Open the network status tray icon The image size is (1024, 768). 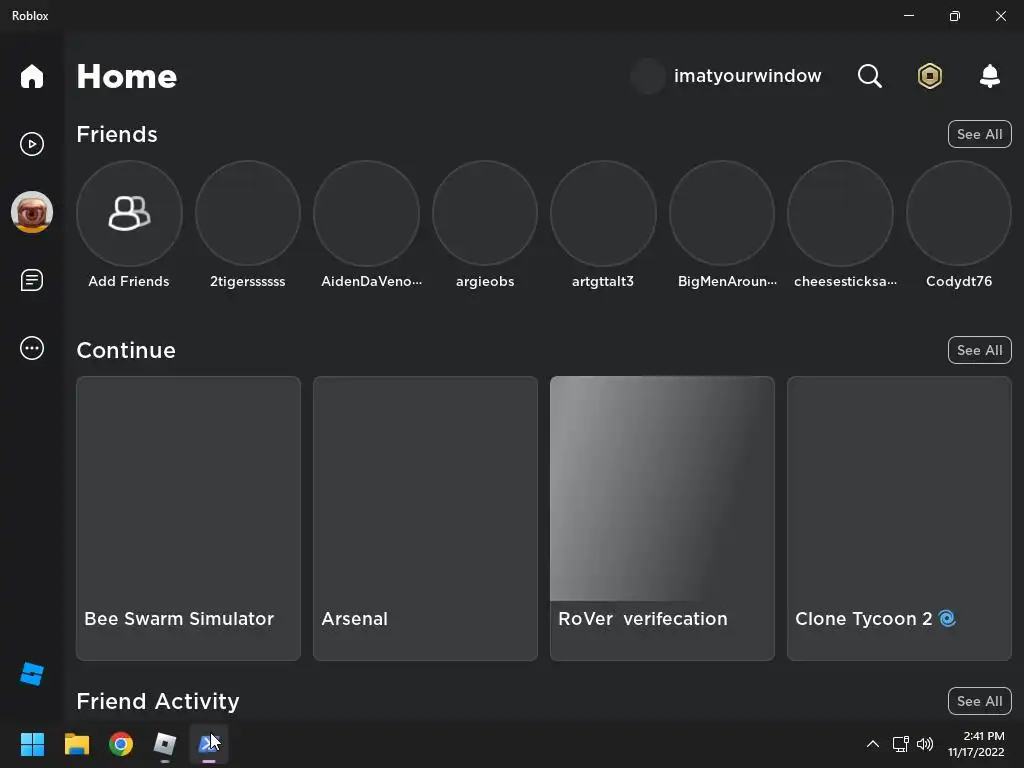(901, 744)
